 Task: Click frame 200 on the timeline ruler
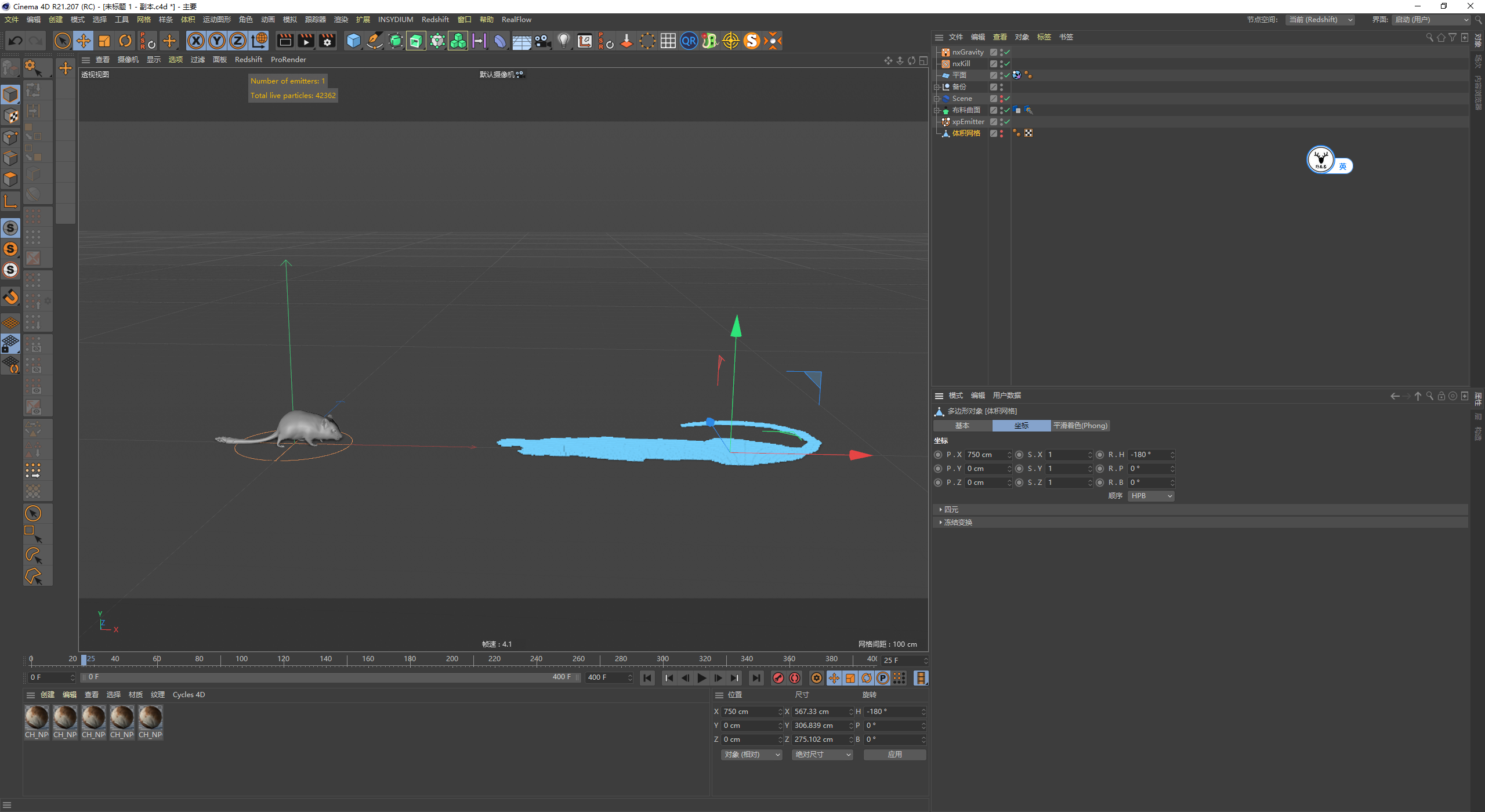pos(452,659)
